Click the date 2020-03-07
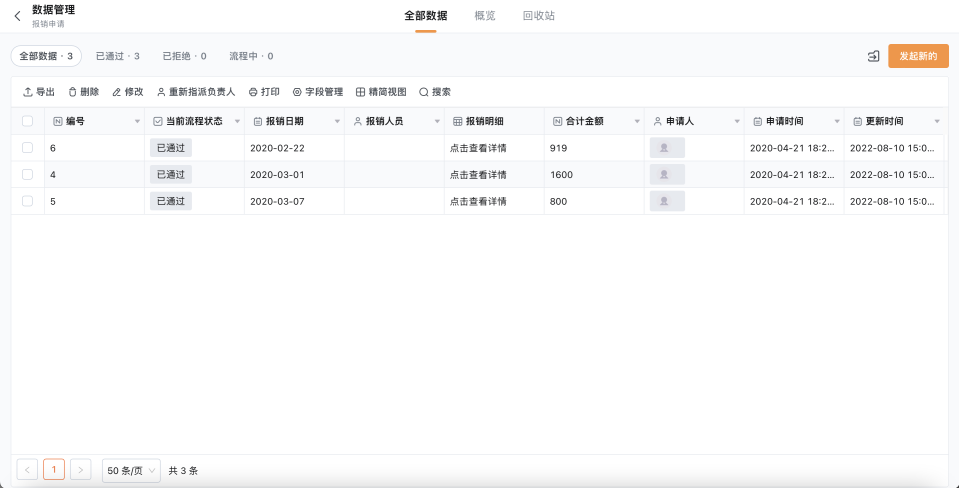Viewport: 959px width, 488px height. (x=277, y=201)
